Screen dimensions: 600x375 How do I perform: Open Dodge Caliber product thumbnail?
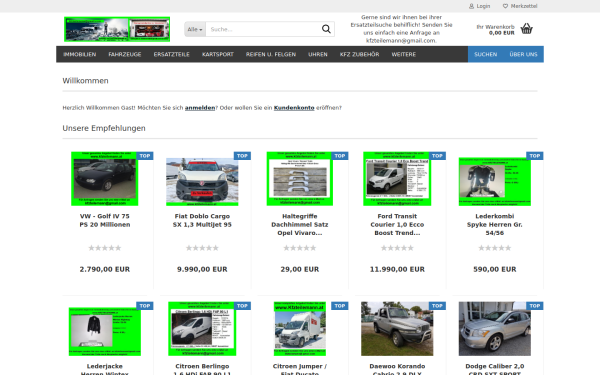point(494,329)
